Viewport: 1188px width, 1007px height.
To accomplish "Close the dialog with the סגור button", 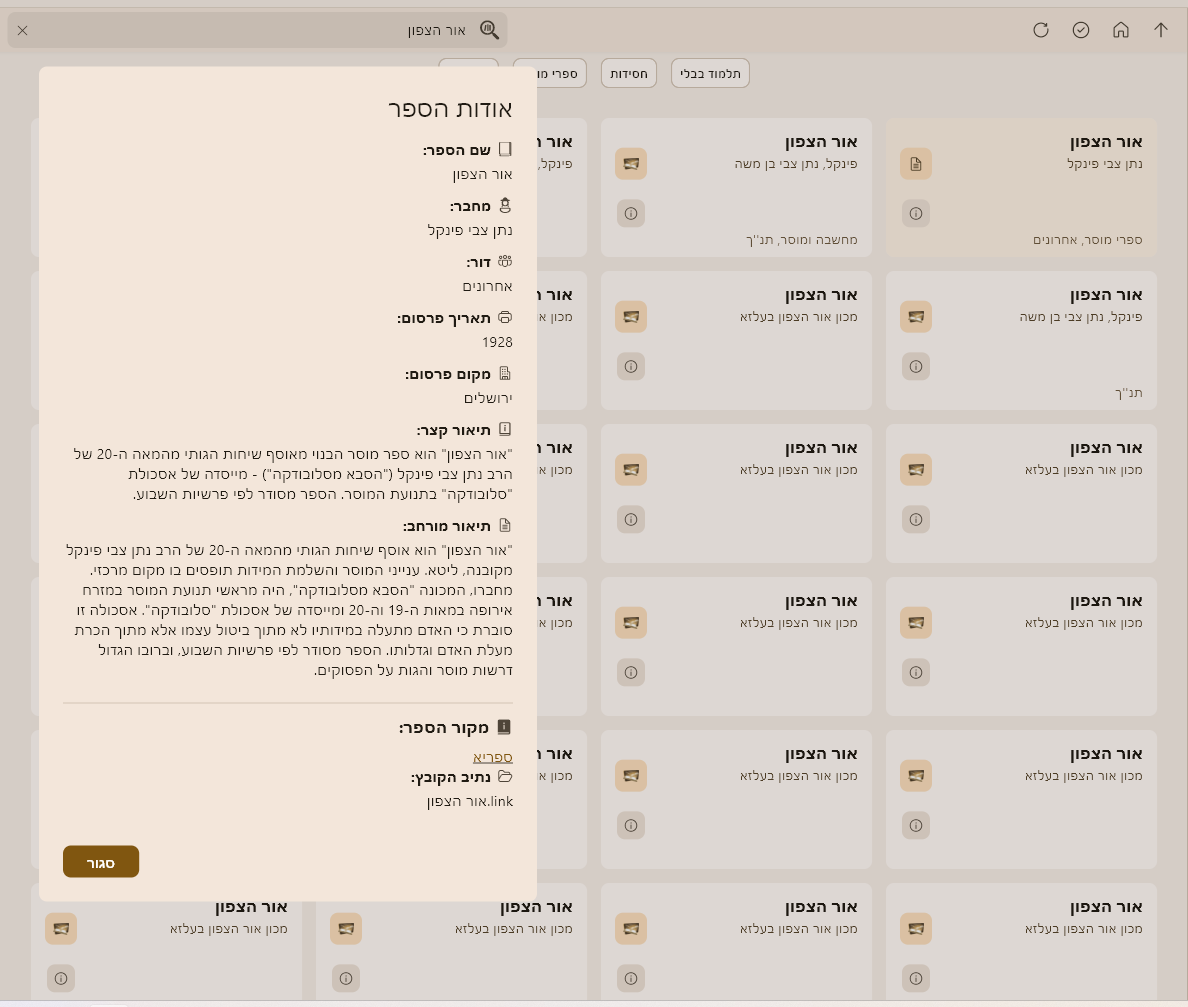I will (x=101, y=862).
